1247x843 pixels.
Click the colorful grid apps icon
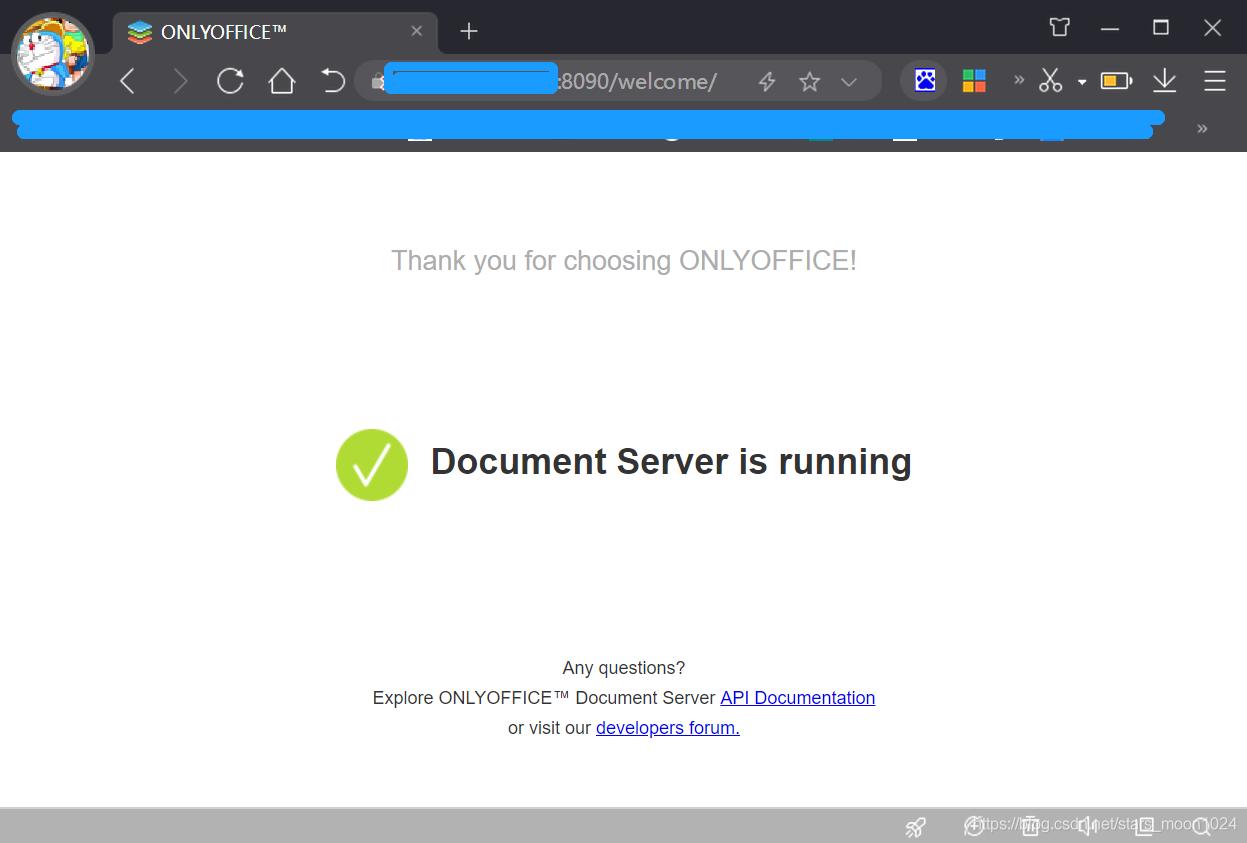[x=973, y=80]
